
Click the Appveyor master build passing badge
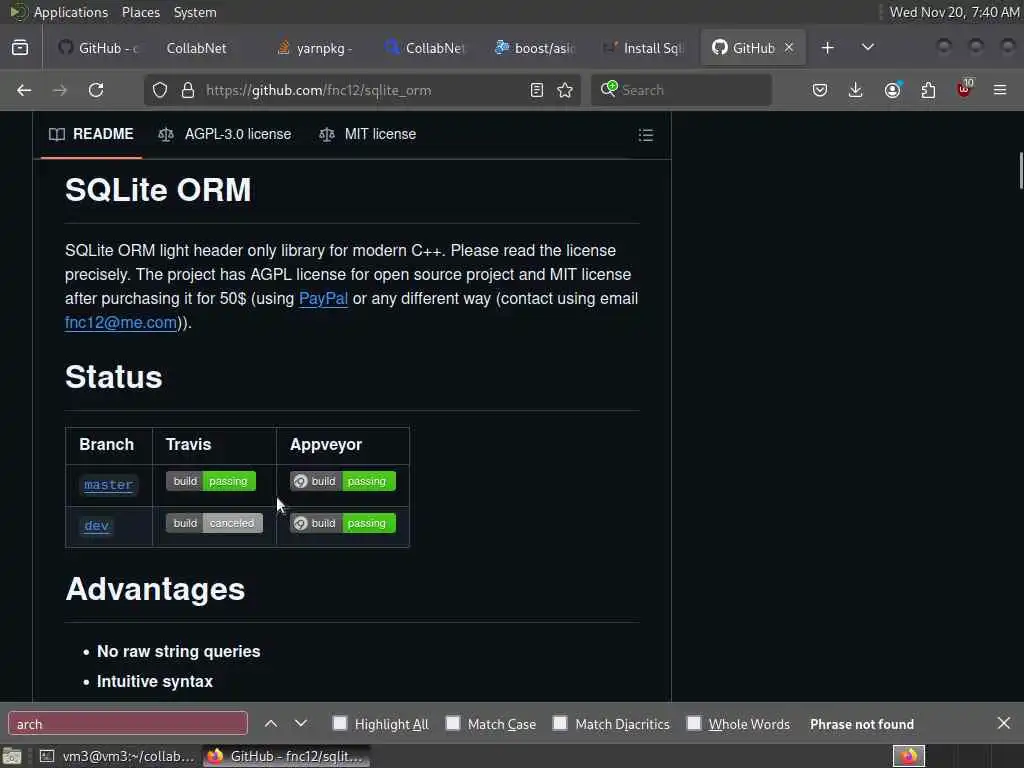pyautogui.click(x=343, y=481)
